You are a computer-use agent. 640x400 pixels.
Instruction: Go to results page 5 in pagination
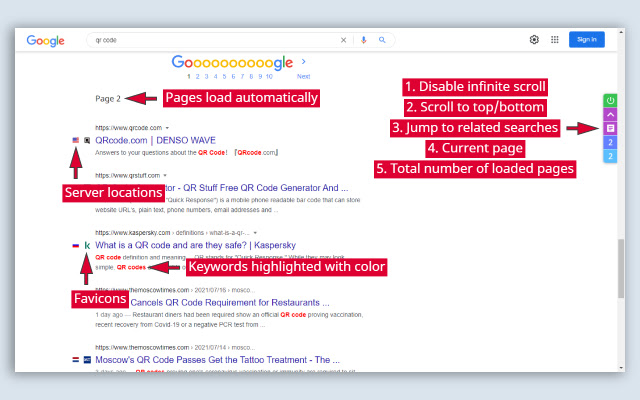pyautogui.click(x=224, y=76)
